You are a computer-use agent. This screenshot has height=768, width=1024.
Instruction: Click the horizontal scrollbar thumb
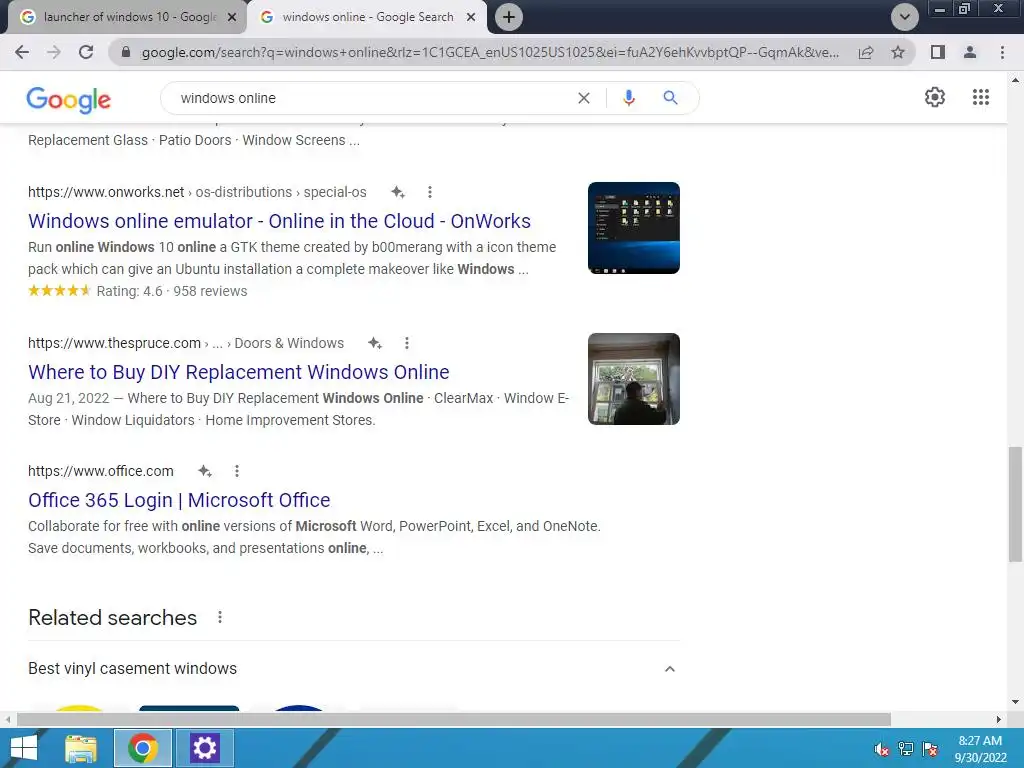point(454,719)
